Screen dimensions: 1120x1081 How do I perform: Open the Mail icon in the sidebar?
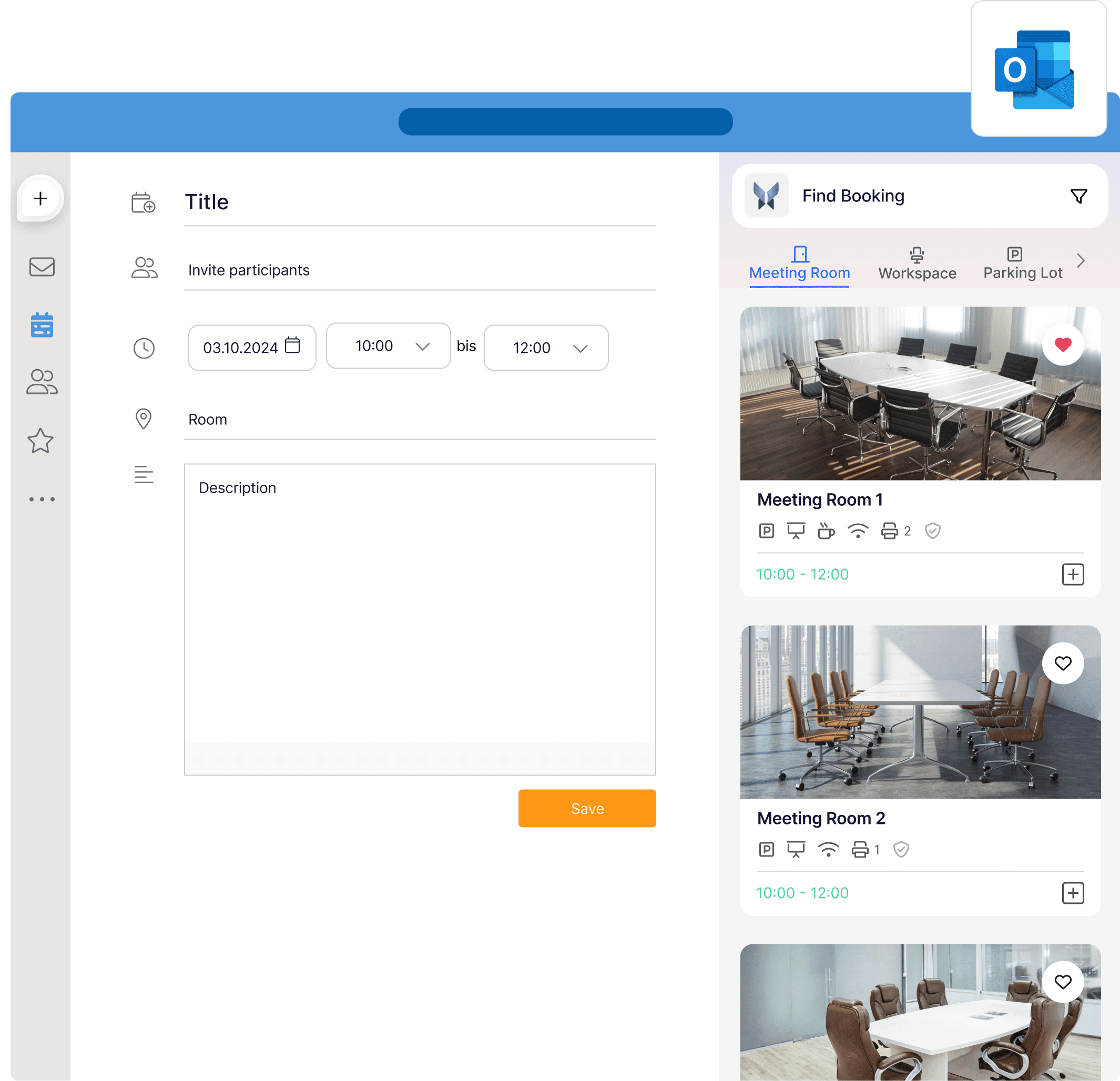(42, 266)
